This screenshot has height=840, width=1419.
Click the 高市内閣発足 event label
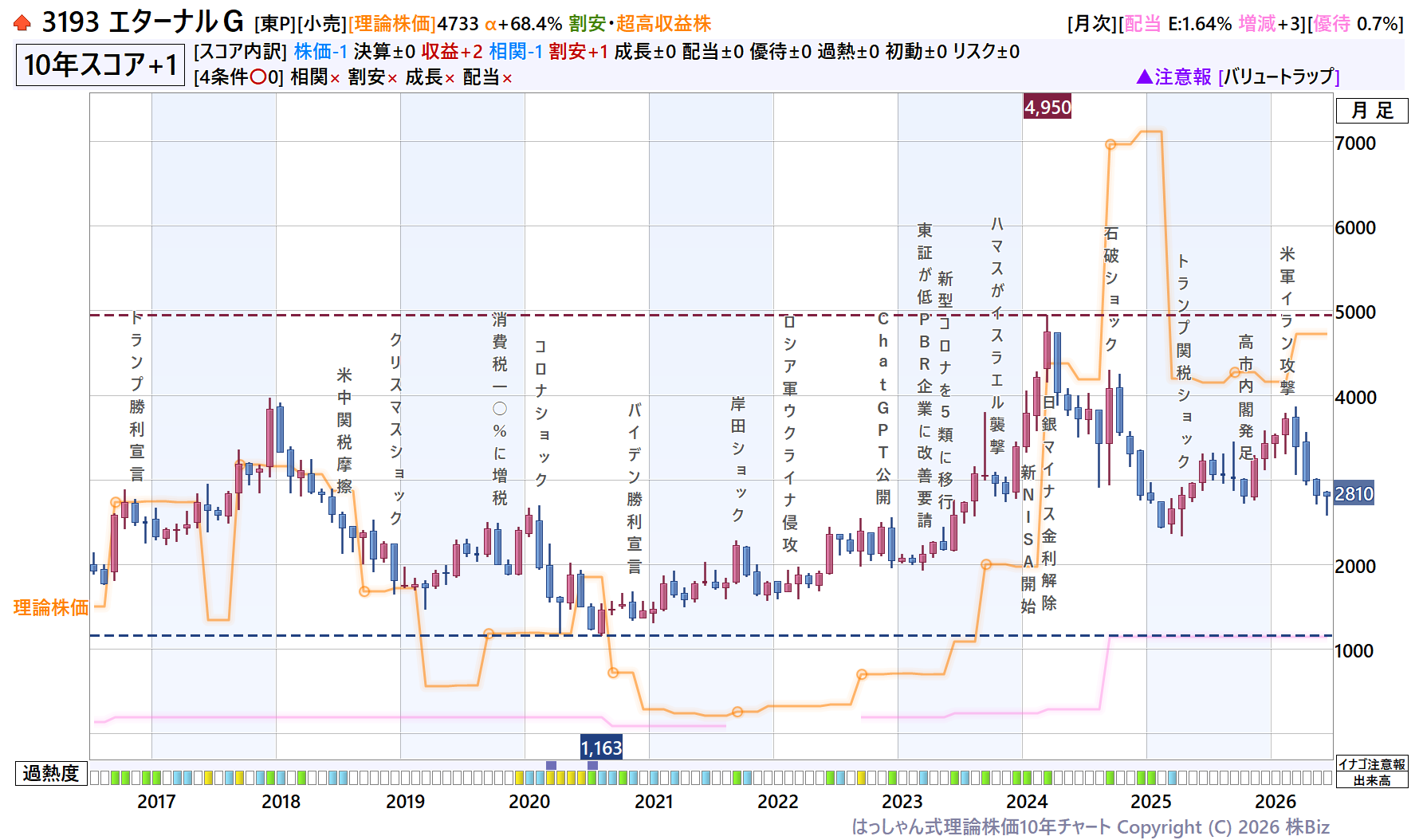pos(1246,398)
